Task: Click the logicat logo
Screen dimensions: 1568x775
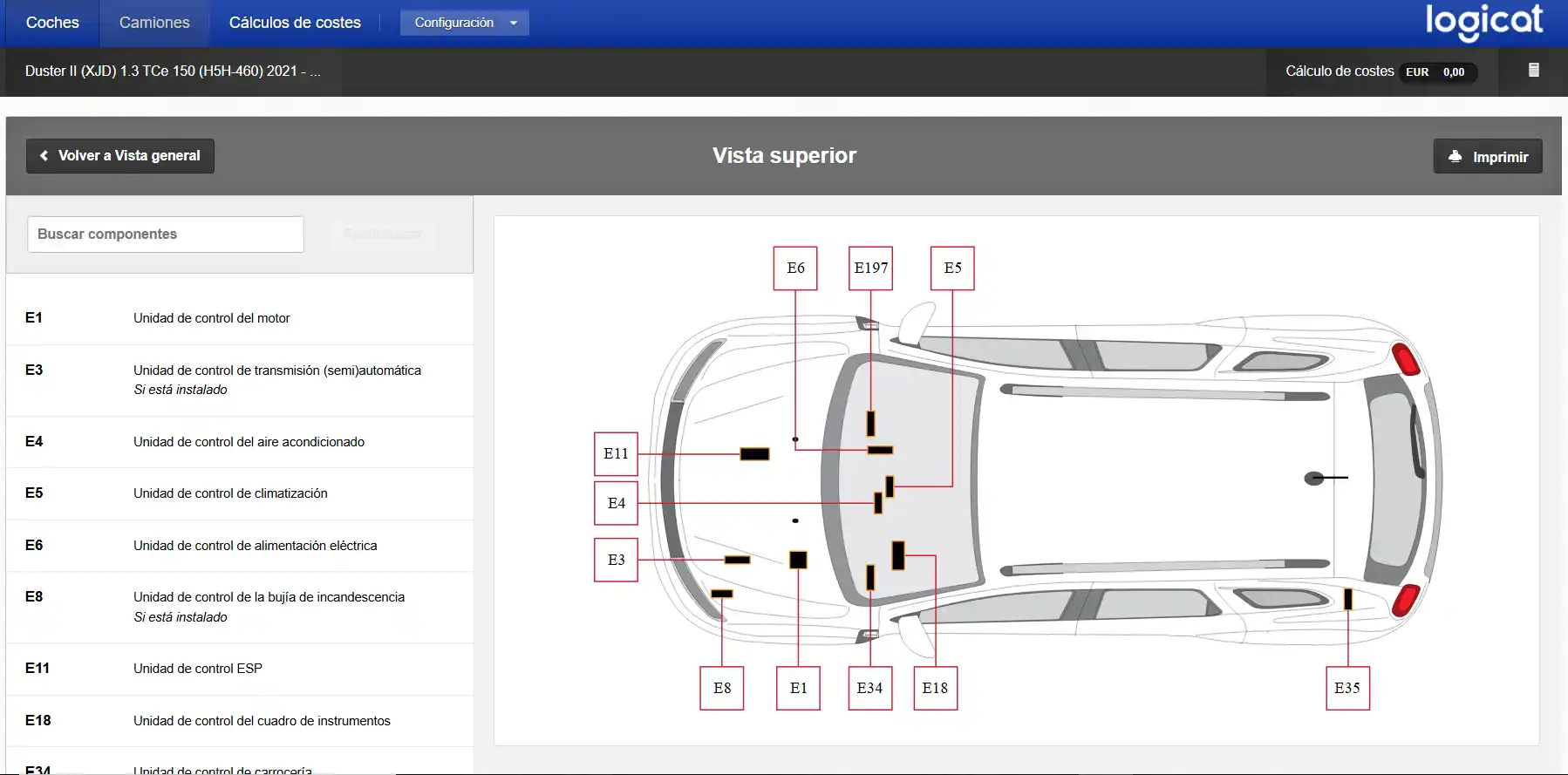Action: click(x=1483, y=21)
